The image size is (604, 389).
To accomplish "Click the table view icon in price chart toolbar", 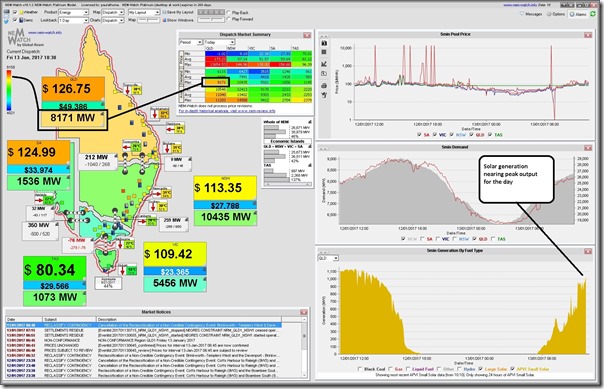I will pos(324,52).
